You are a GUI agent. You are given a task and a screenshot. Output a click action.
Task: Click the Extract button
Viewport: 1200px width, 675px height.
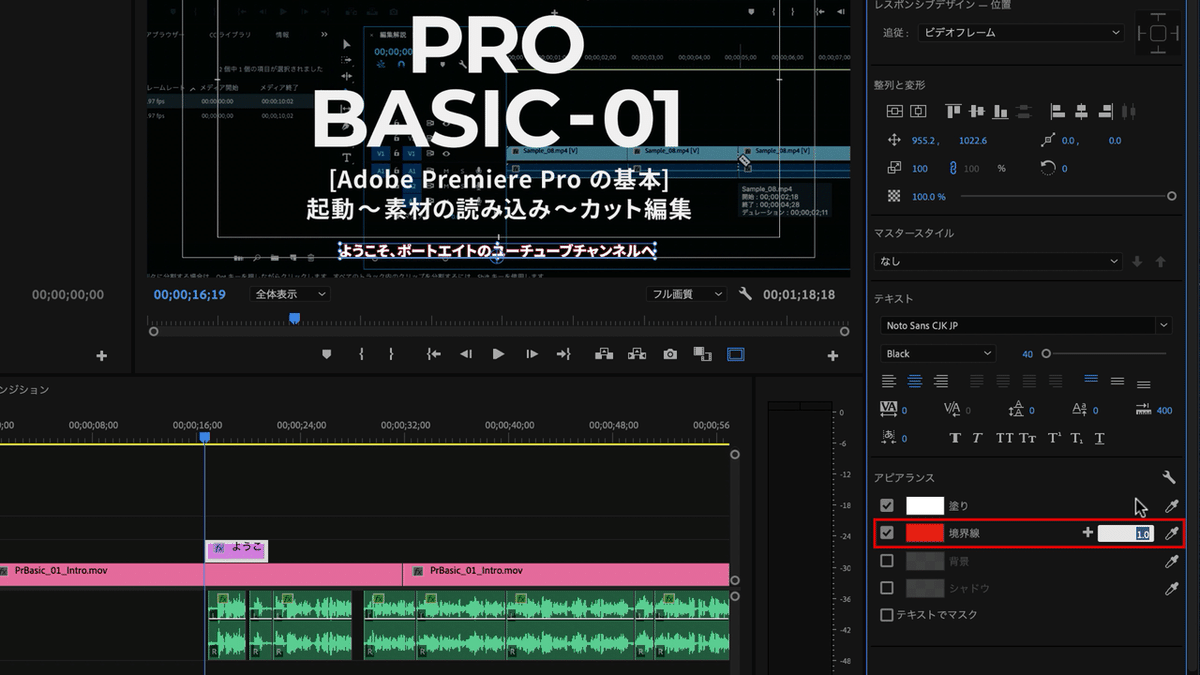point(637,354)
